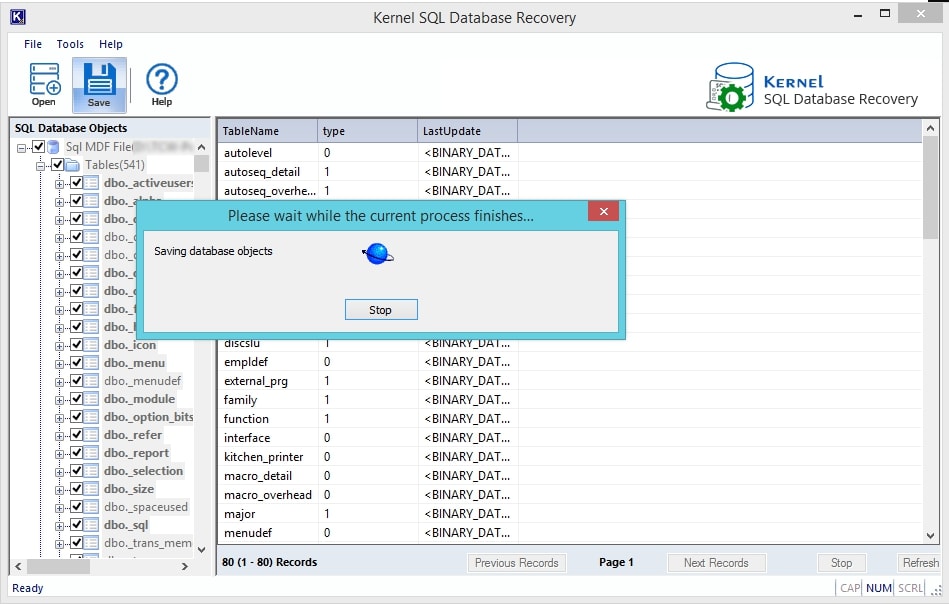Image resolution: width=949 pixels, height=604 pixels.
Task: Select the autolevel table row
Action: coord(569,153)
